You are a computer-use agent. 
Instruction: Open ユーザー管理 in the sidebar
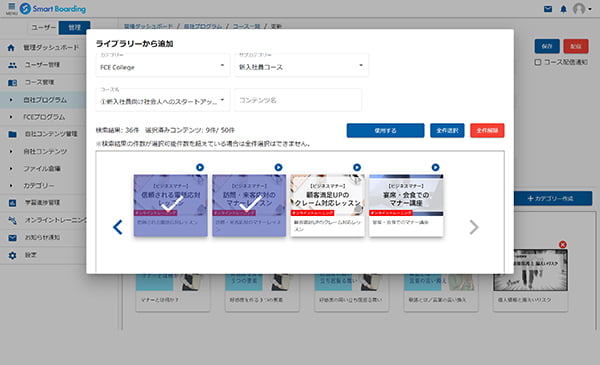(43, 65)
